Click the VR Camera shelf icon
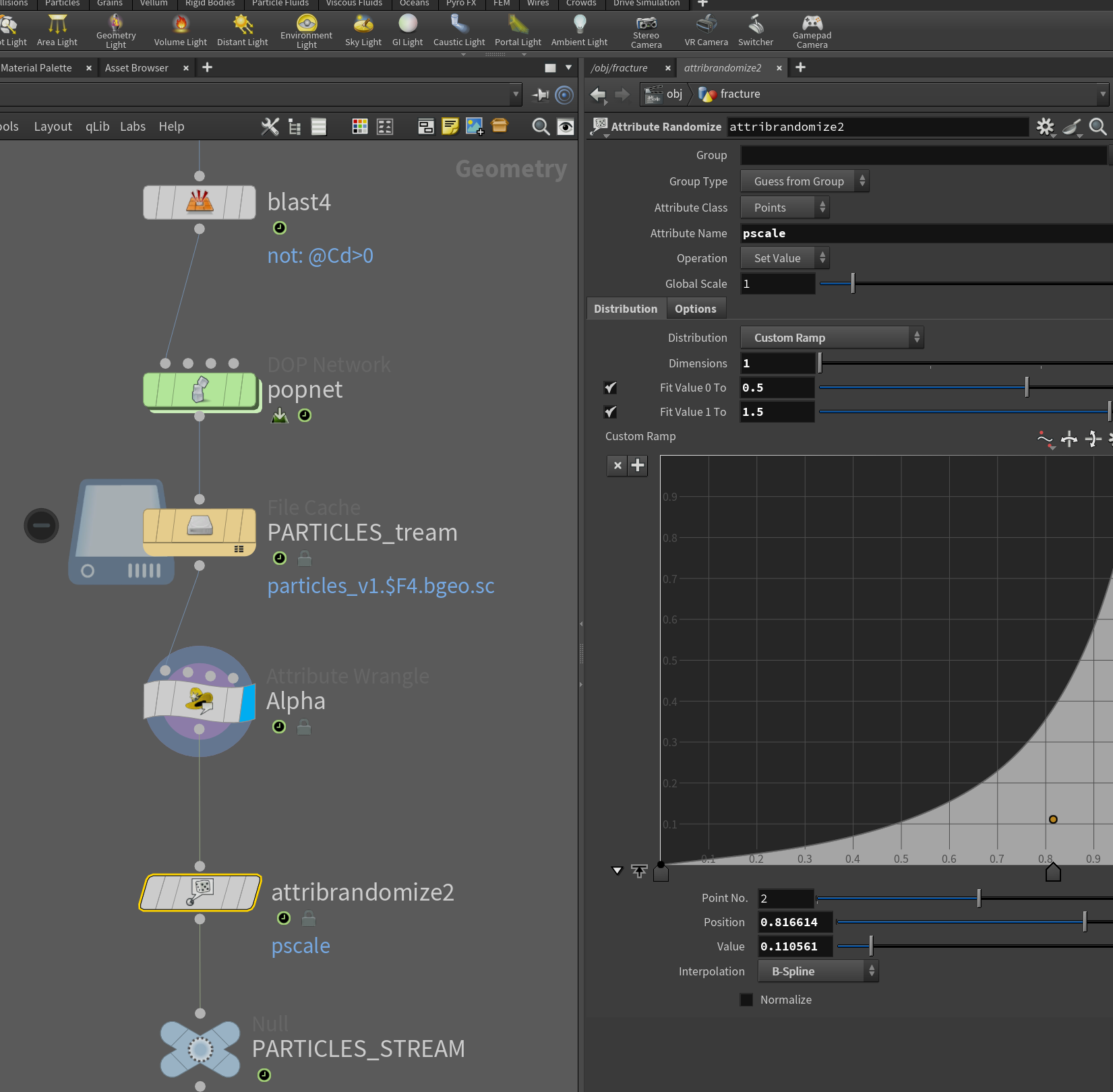 [x=706, y=31]
